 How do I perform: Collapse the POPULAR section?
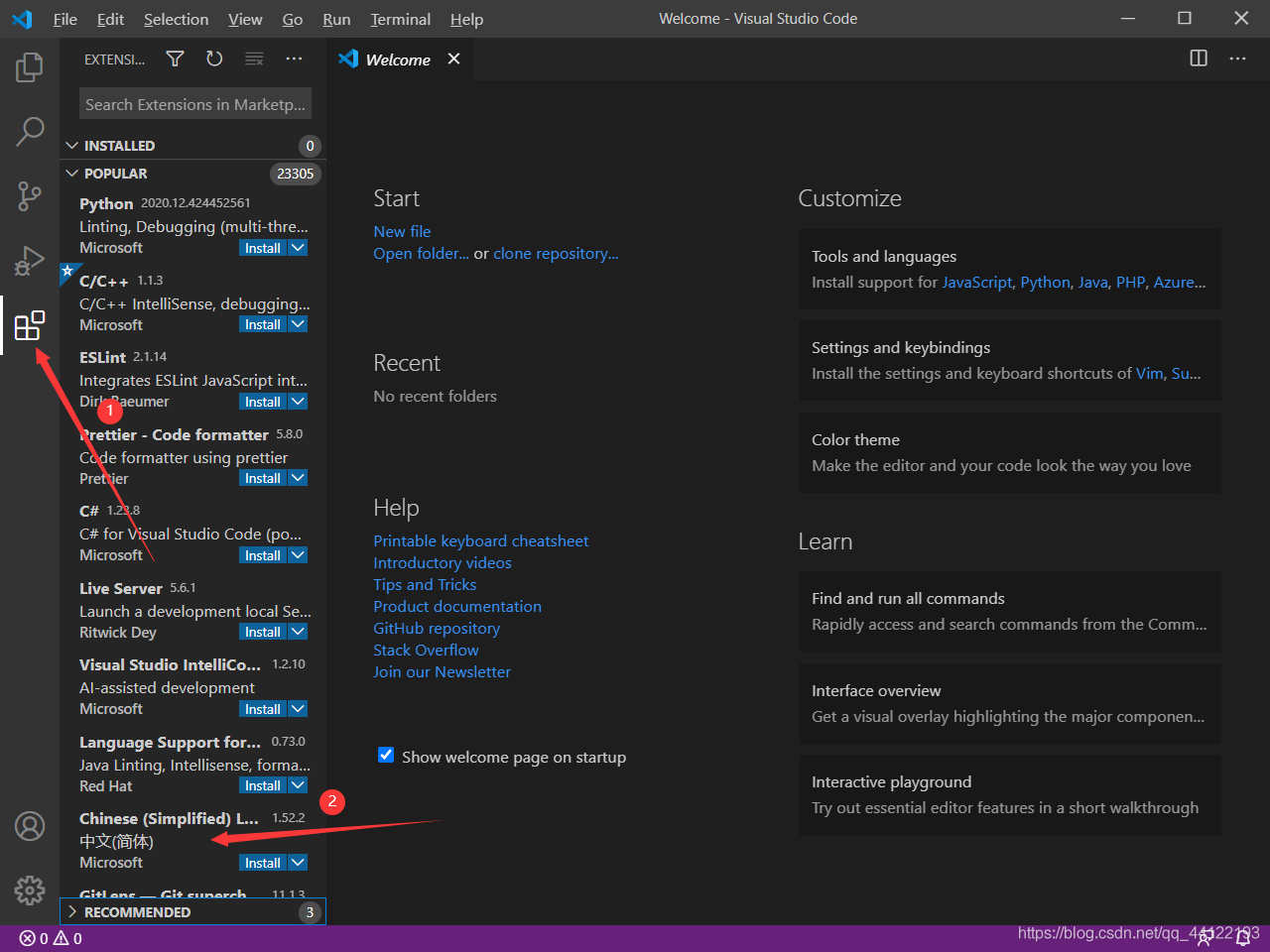(x=192, y=174)
